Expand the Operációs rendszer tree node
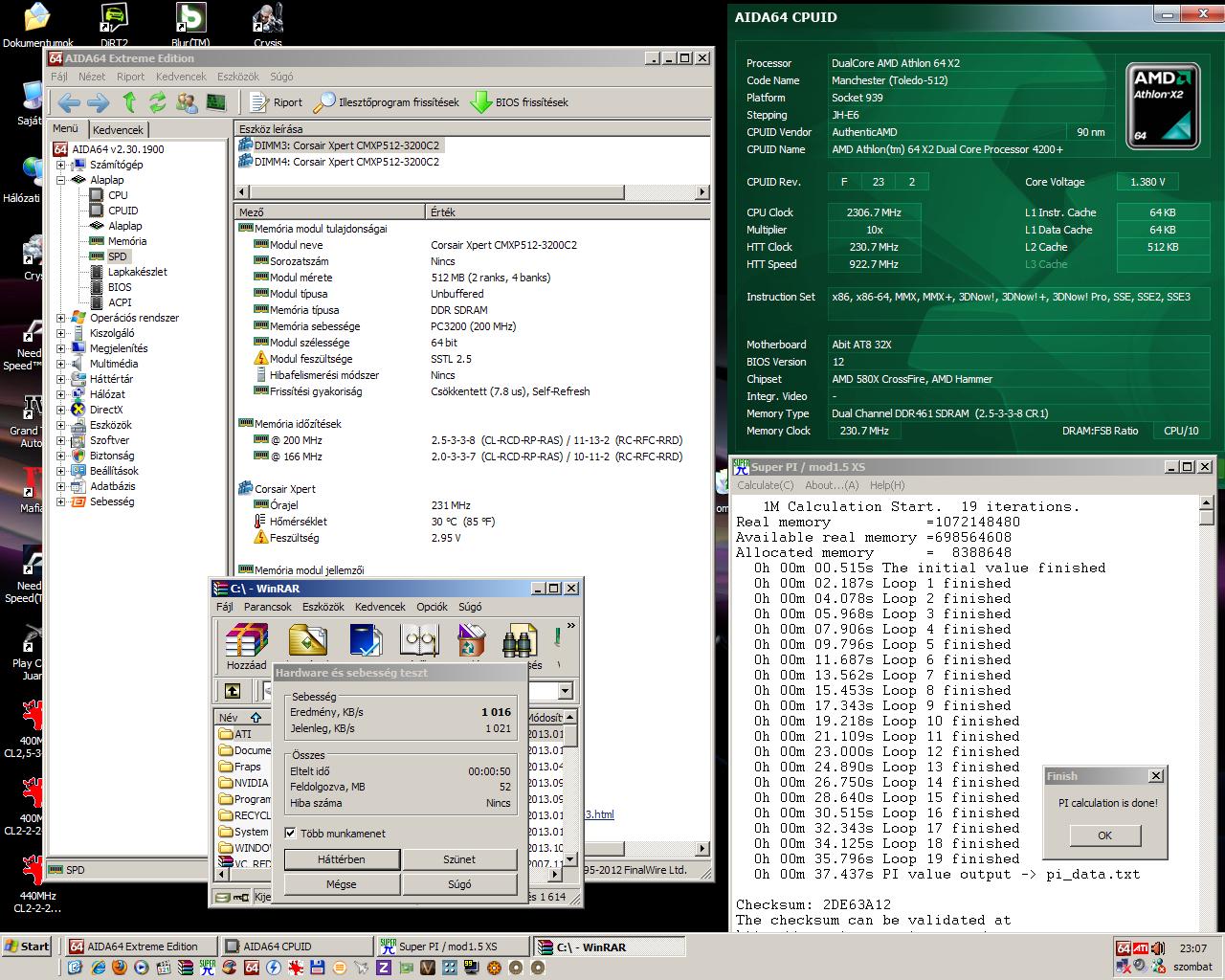This screenshot has height=980, width=1225. 60,318
